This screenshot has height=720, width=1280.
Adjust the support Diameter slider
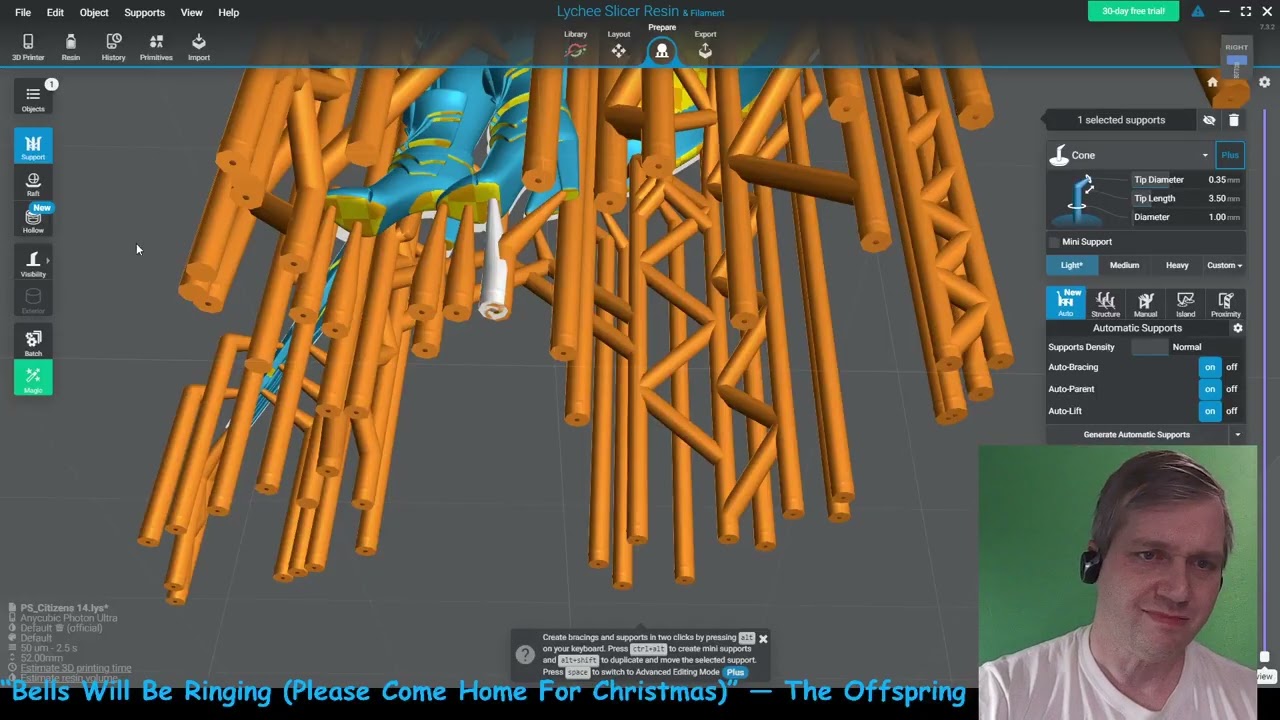pos(1187,217)
